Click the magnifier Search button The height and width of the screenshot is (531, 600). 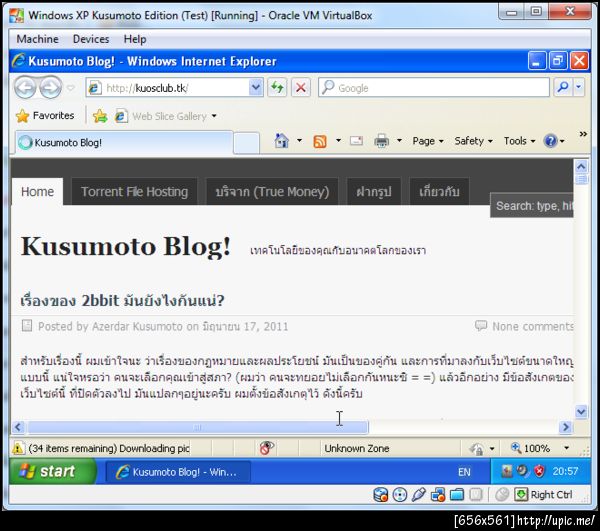click(x=562, y=88)
